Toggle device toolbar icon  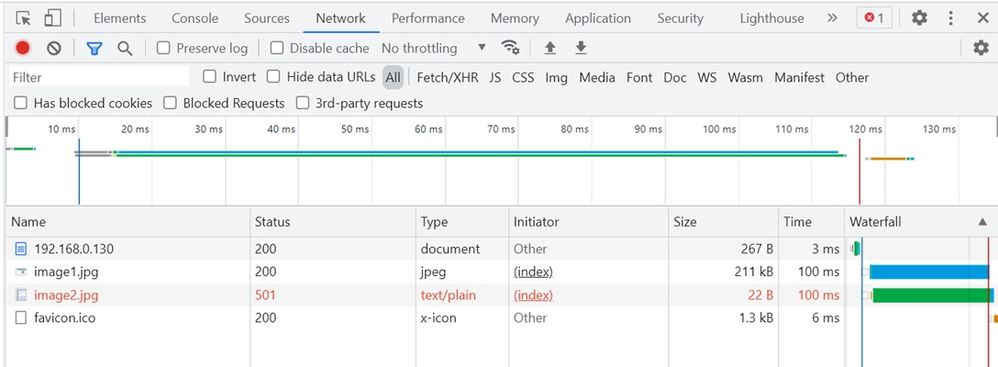[53, 18]
